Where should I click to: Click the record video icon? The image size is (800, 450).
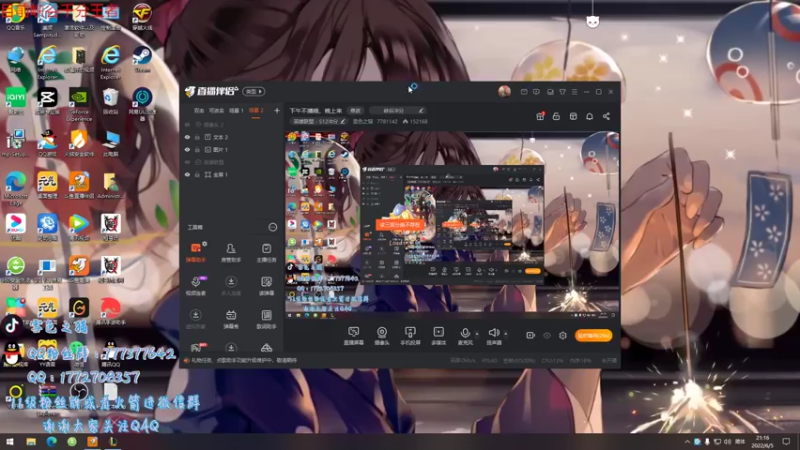(x=530, y=335)
